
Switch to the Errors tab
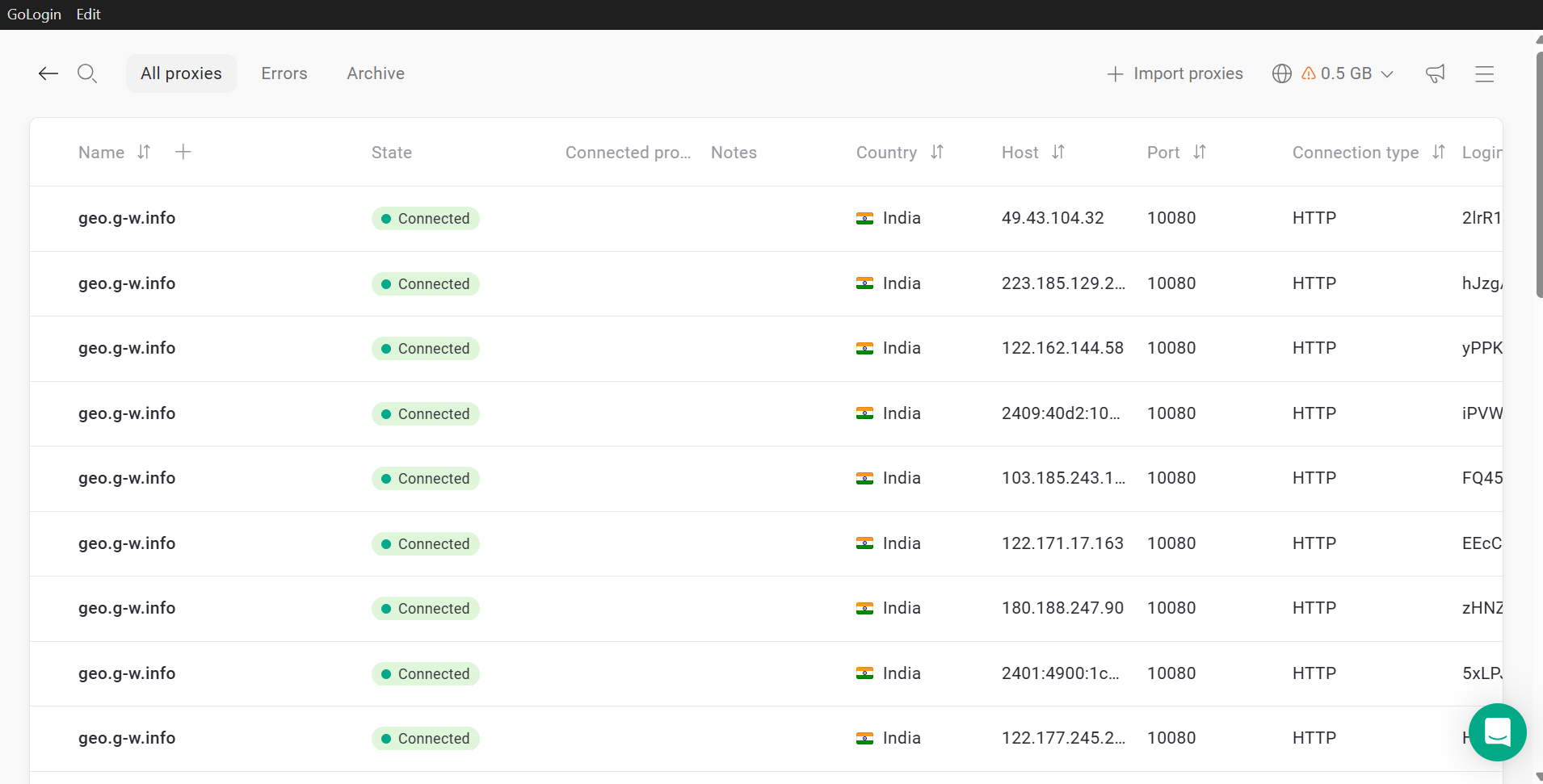pyautogui.click(x=284, y=73)
